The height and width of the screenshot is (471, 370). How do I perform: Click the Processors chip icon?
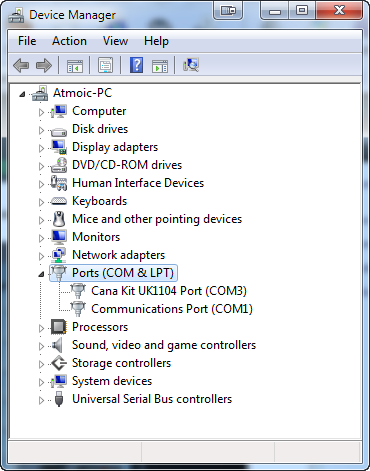coord(59,327)
